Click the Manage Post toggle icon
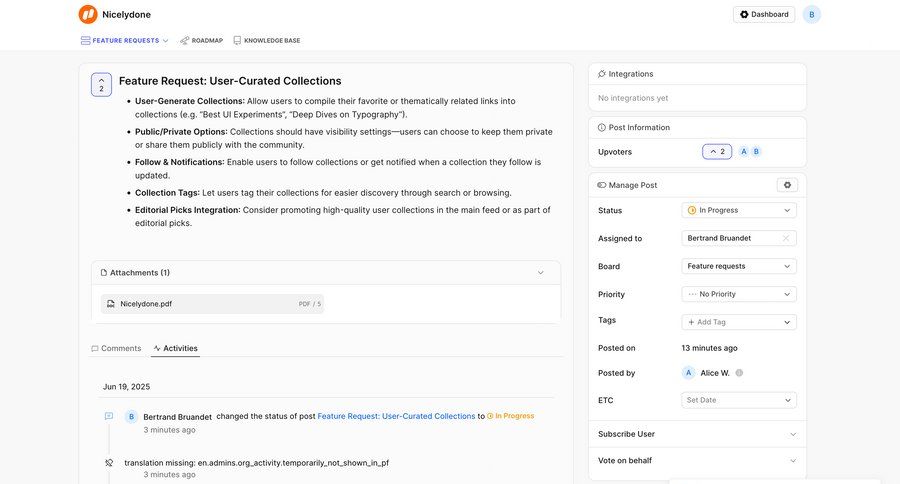Image resolution: width=900 pixels, height=484 pixels. coord(602,185)
